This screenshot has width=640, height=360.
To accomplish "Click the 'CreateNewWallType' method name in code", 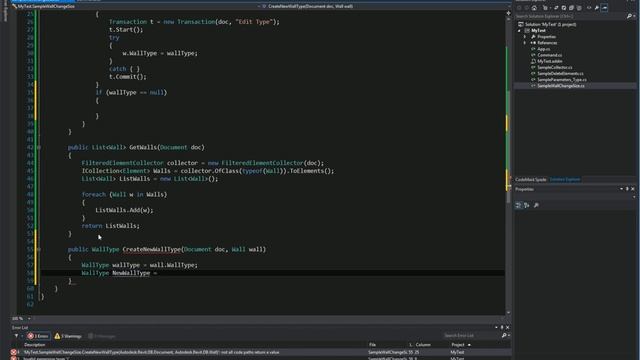I will pyautogui.click(x=151, y=249).
